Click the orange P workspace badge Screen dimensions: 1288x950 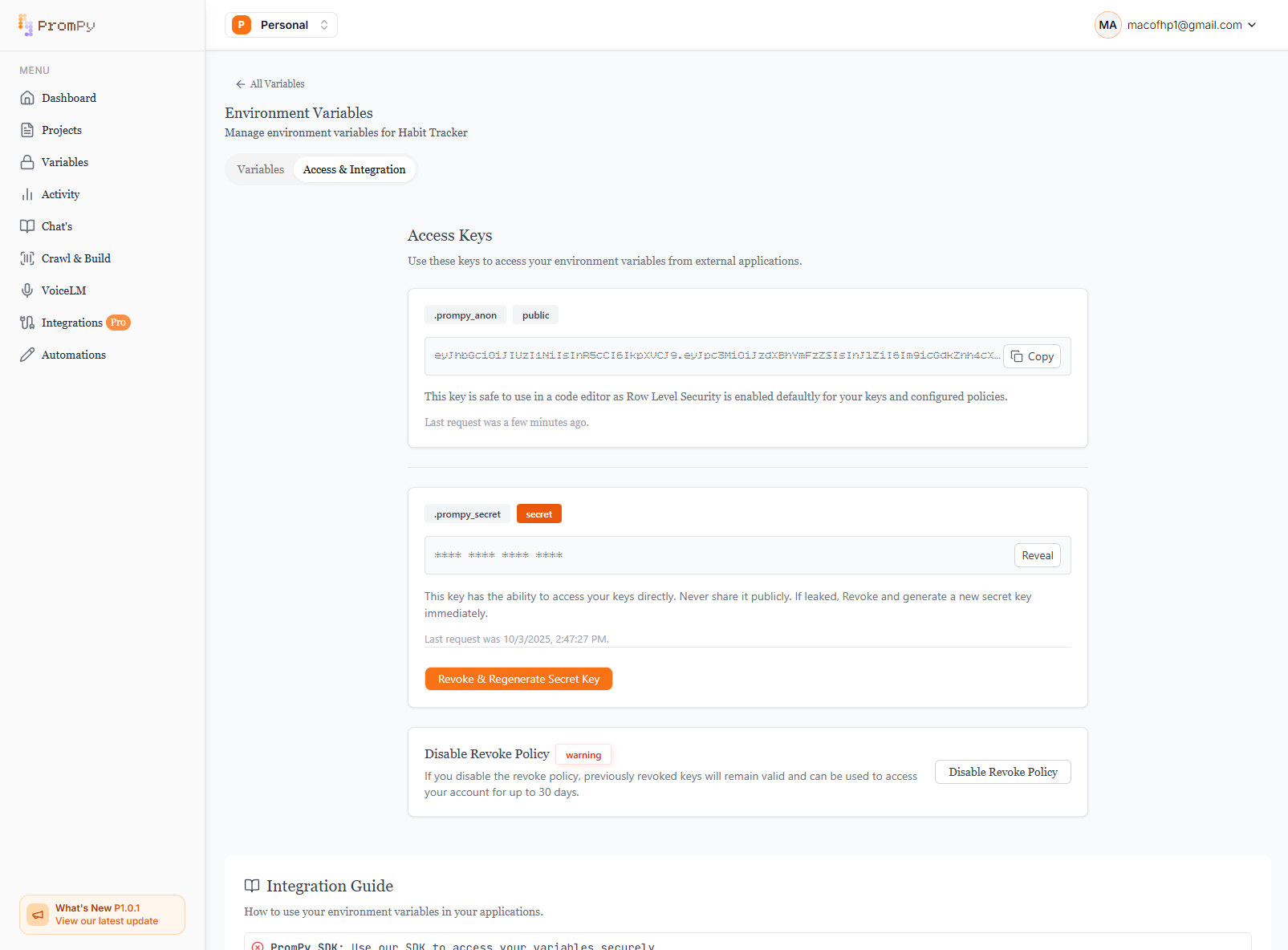click(242, 25)
